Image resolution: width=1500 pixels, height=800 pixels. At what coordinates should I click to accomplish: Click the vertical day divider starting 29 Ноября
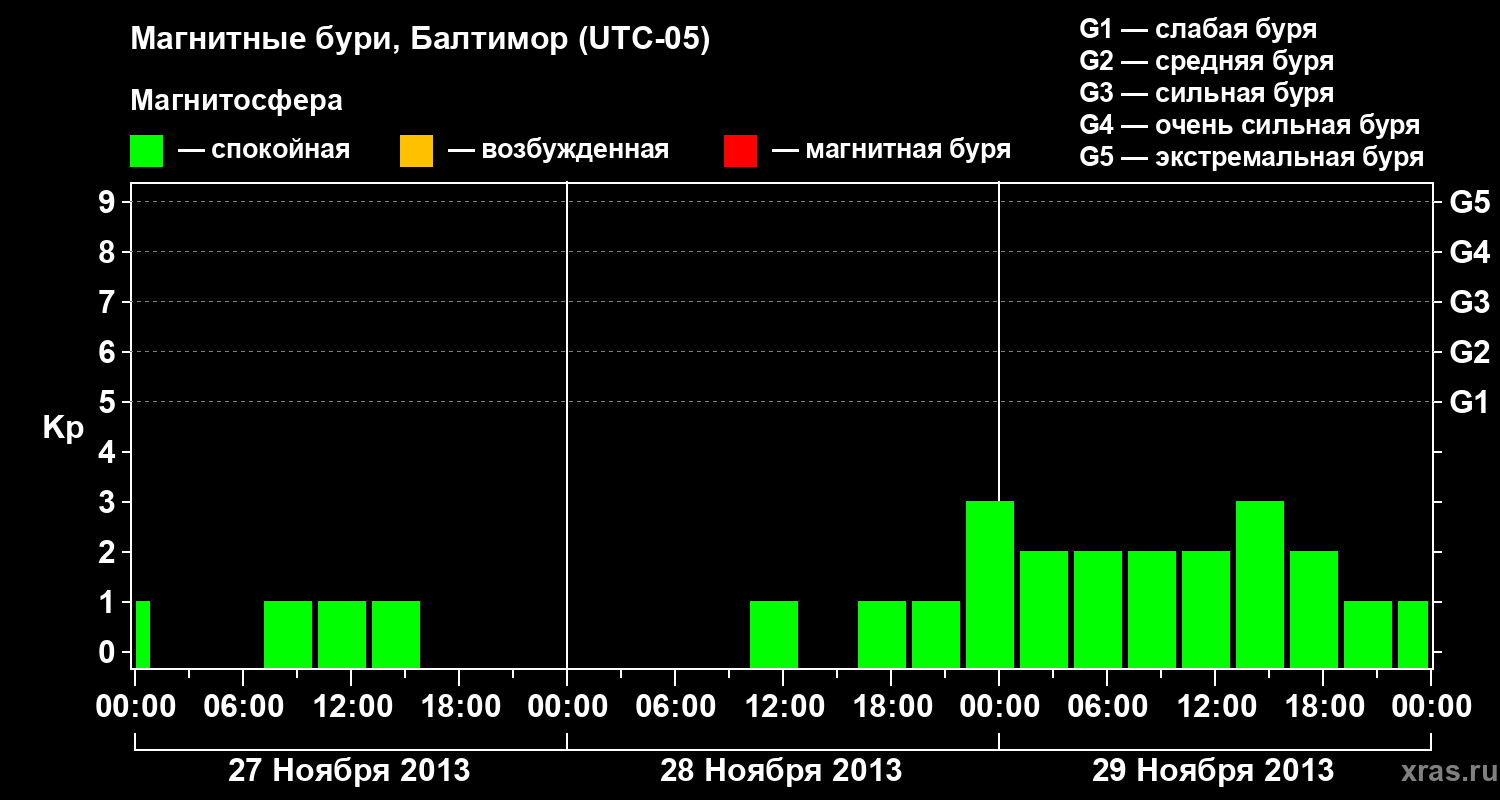click(999, 340)
